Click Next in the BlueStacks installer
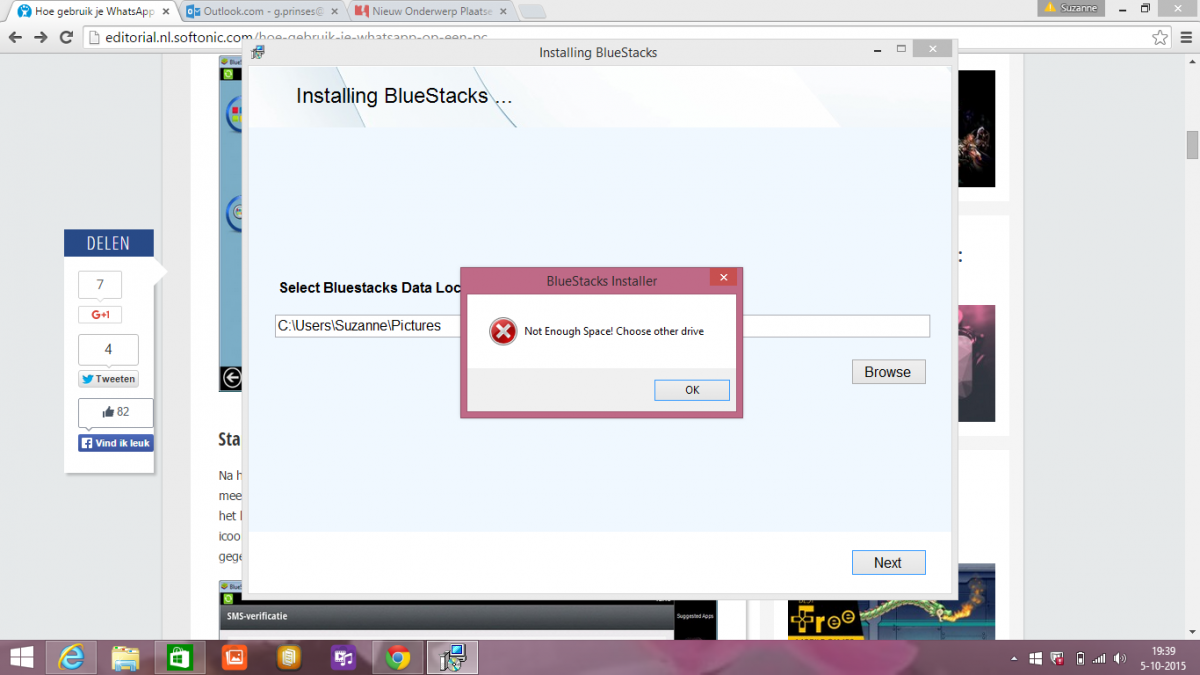1200x675 pixels. tap(888, 563)
